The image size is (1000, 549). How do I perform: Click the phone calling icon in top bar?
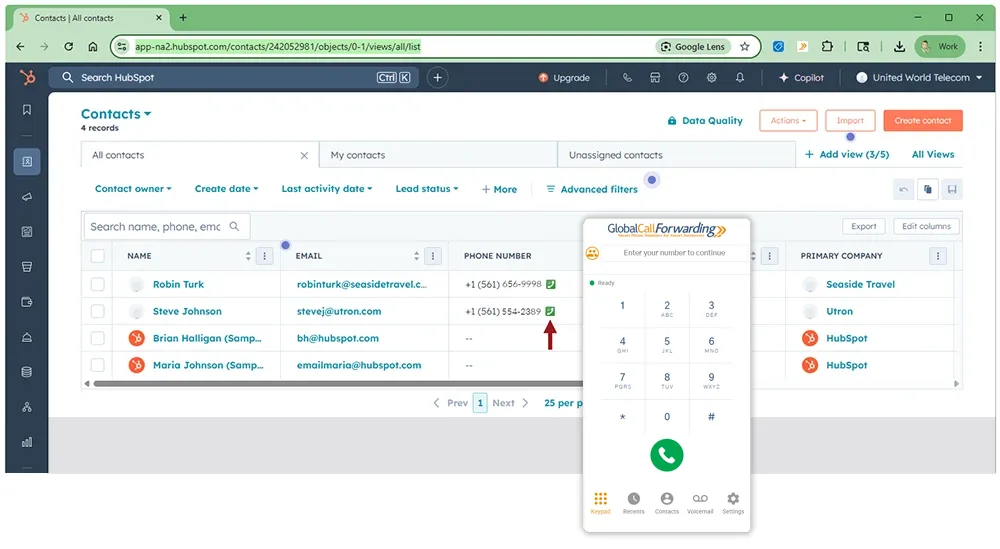click(628, 78)
